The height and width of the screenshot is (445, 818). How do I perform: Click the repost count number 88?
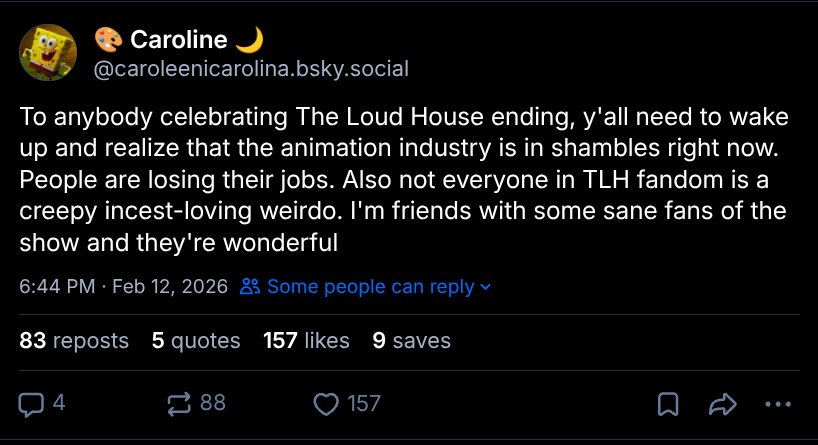pyautogui.click(x=213, y=403)
